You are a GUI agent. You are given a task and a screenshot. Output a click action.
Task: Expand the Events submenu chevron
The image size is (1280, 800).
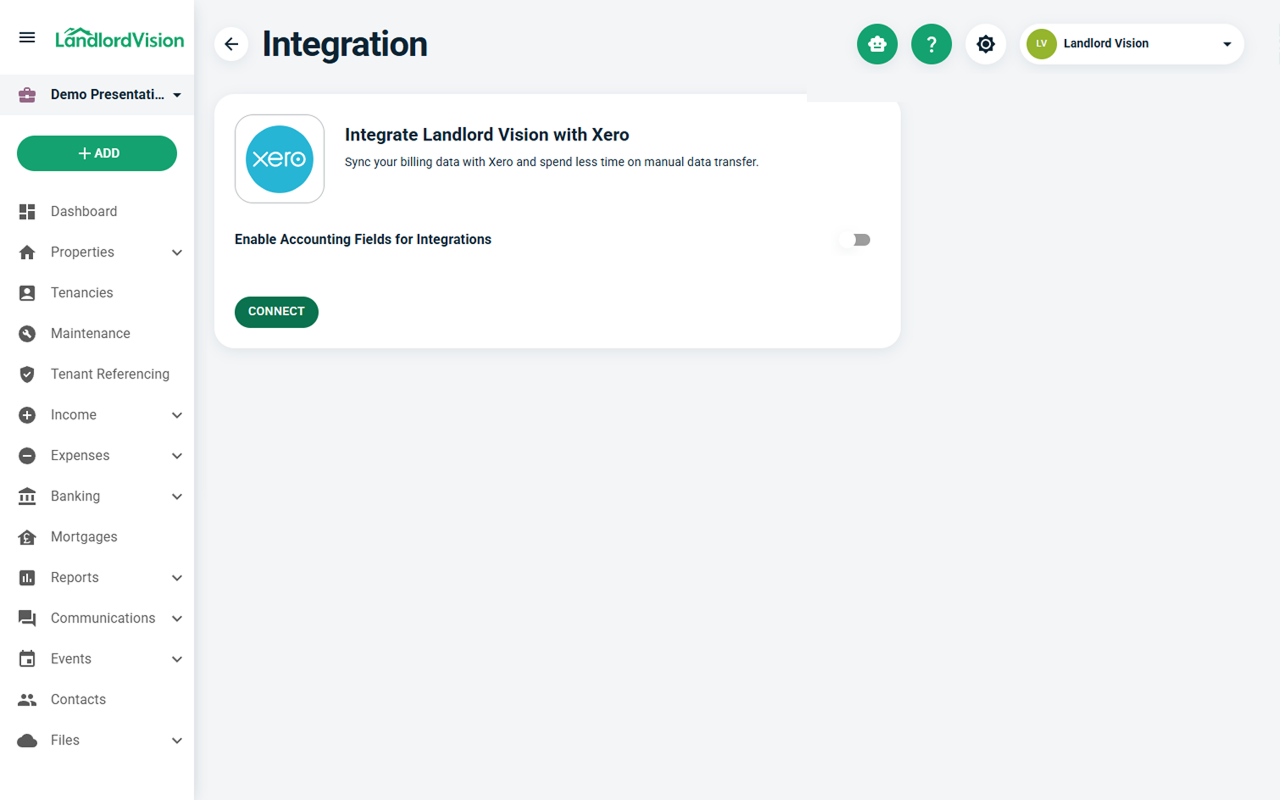click(177, 660)
